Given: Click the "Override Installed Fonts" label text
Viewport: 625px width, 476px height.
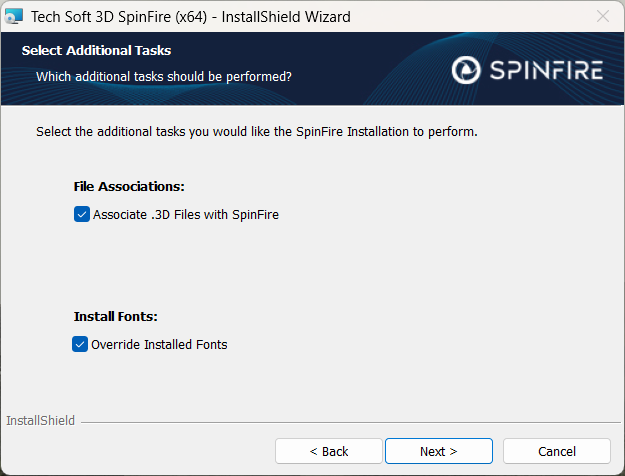Looking at the screenshot, I should pos(159,344).
